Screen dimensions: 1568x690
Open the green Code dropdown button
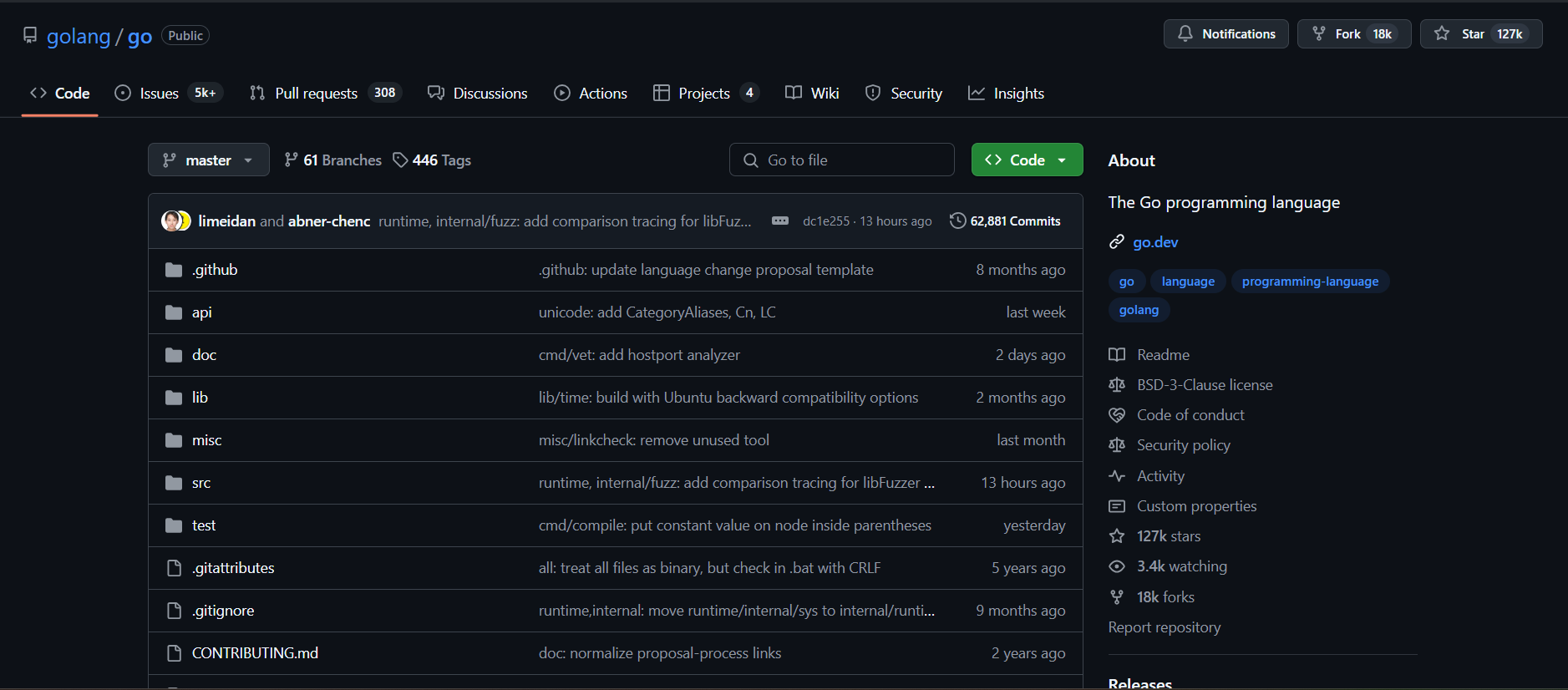click(1027, 160)
